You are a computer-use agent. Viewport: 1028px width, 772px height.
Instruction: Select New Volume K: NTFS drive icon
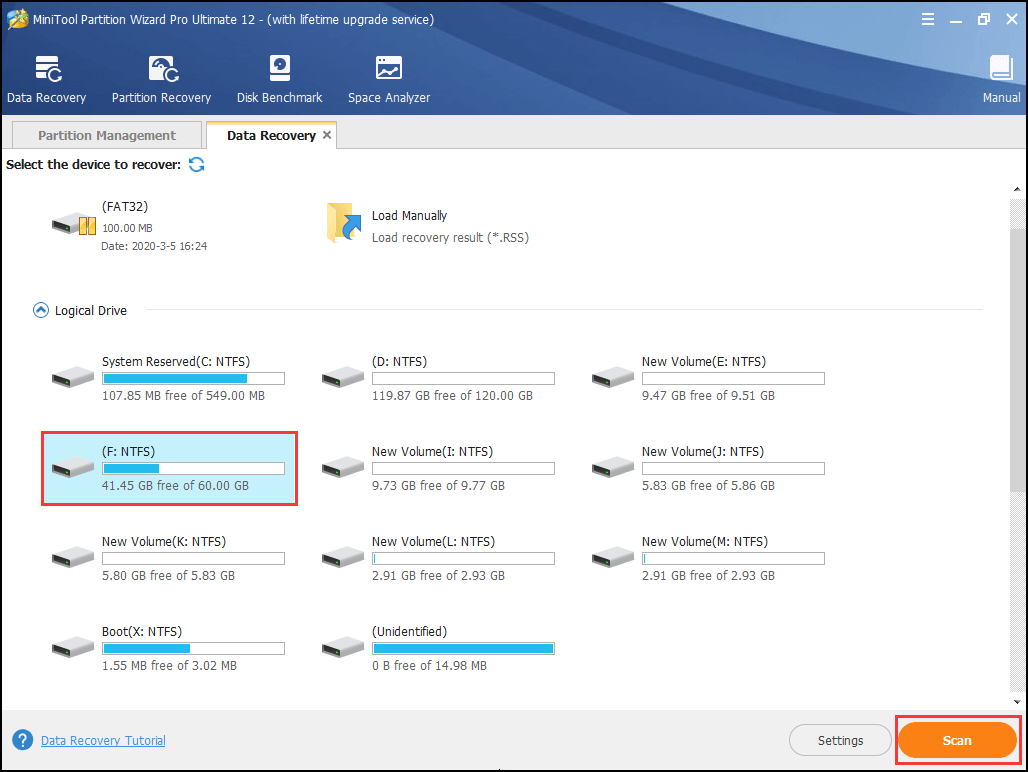click(73, 556)
